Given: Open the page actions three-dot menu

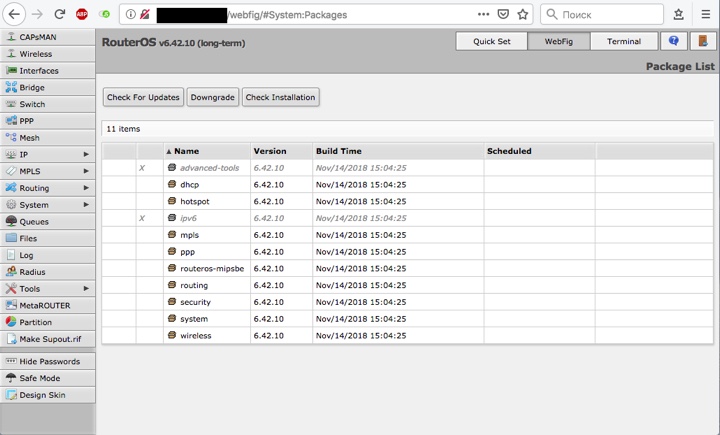Looking at the screenshot, I should pyautogui.click(x=484, y=15).
